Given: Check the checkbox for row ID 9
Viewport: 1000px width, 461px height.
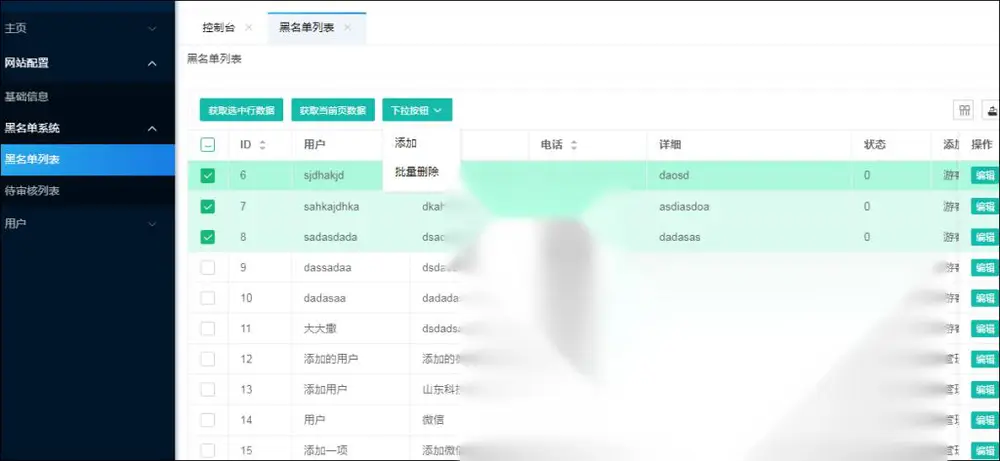Looking at the screenshot, I should point(207,267).
